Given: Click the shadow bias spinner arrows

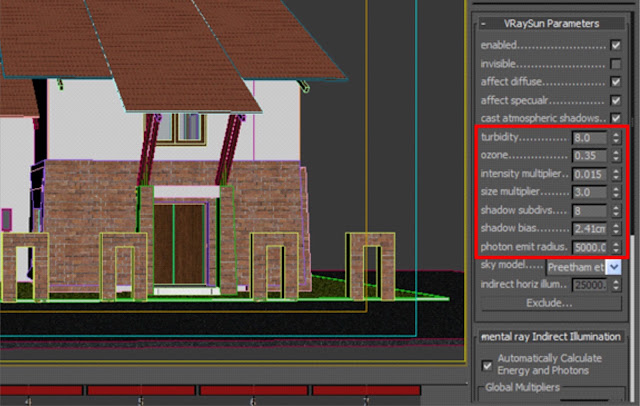Looking at the screenshot, I should 616,229.
